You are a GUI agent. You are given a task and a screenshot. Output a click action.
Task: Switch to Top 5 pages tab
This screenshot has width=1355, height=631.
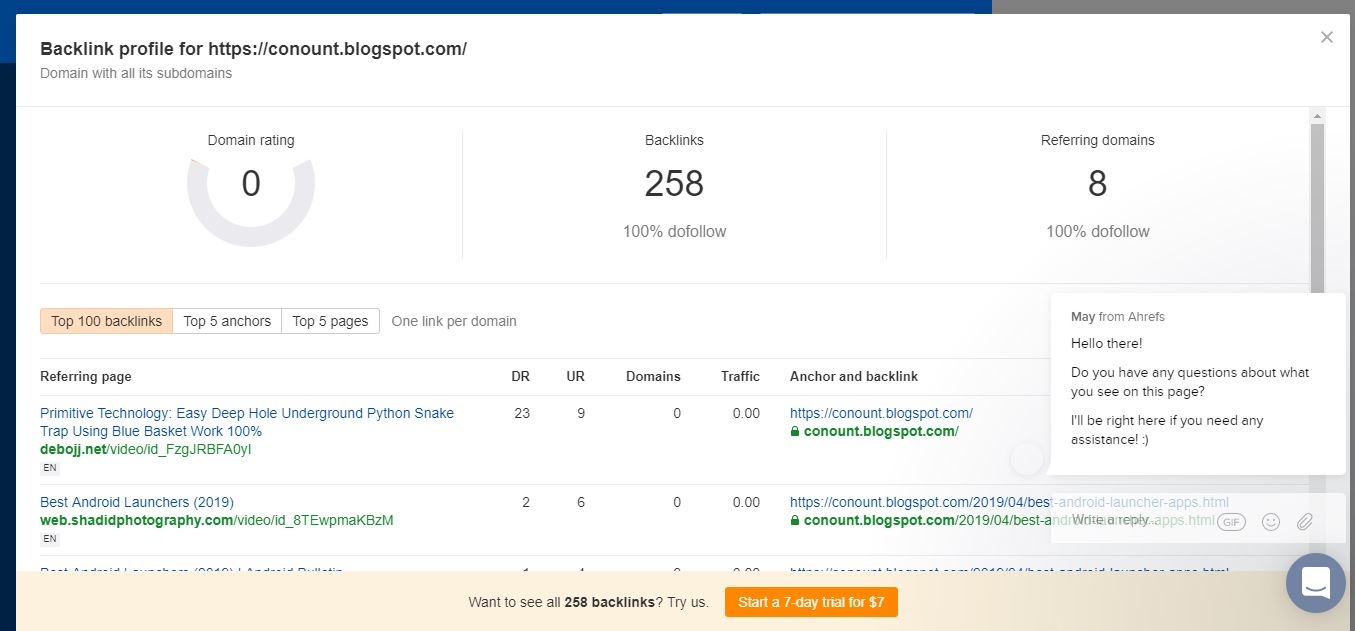(330, 321)
